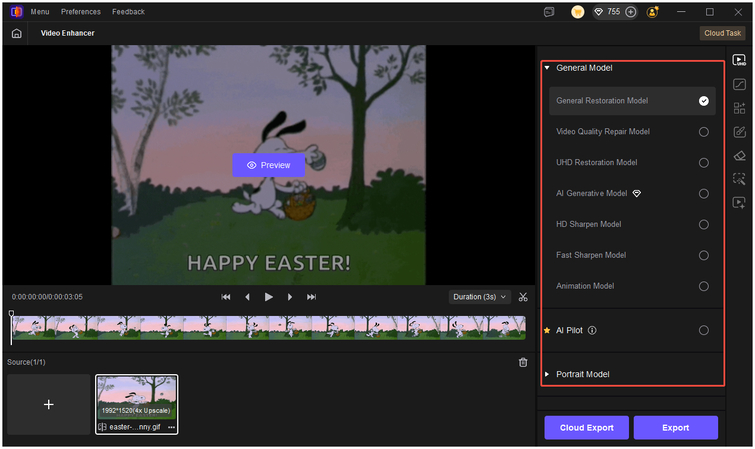
Task: Select the Video Enhancer UHD sidebar icon
Action: point(739,60)
